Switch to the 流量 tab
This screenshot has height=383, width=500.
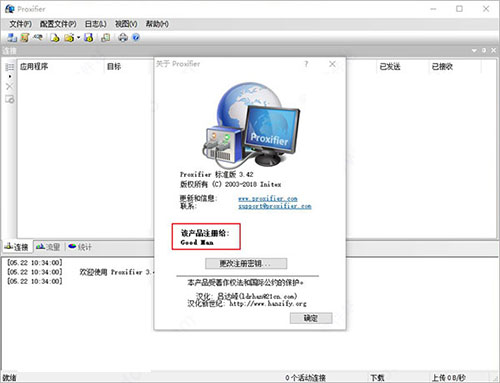(48, 247)
